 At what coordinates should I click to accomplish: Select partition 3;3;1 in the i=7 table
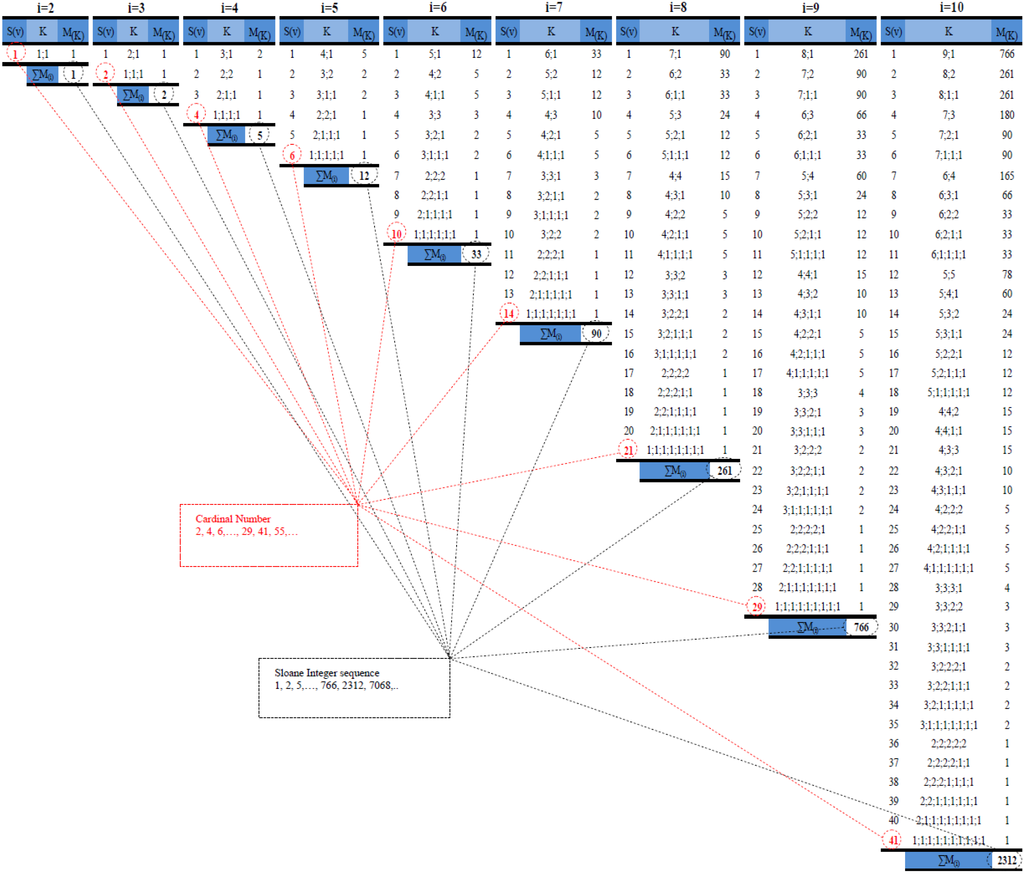(x=551, y=176)
